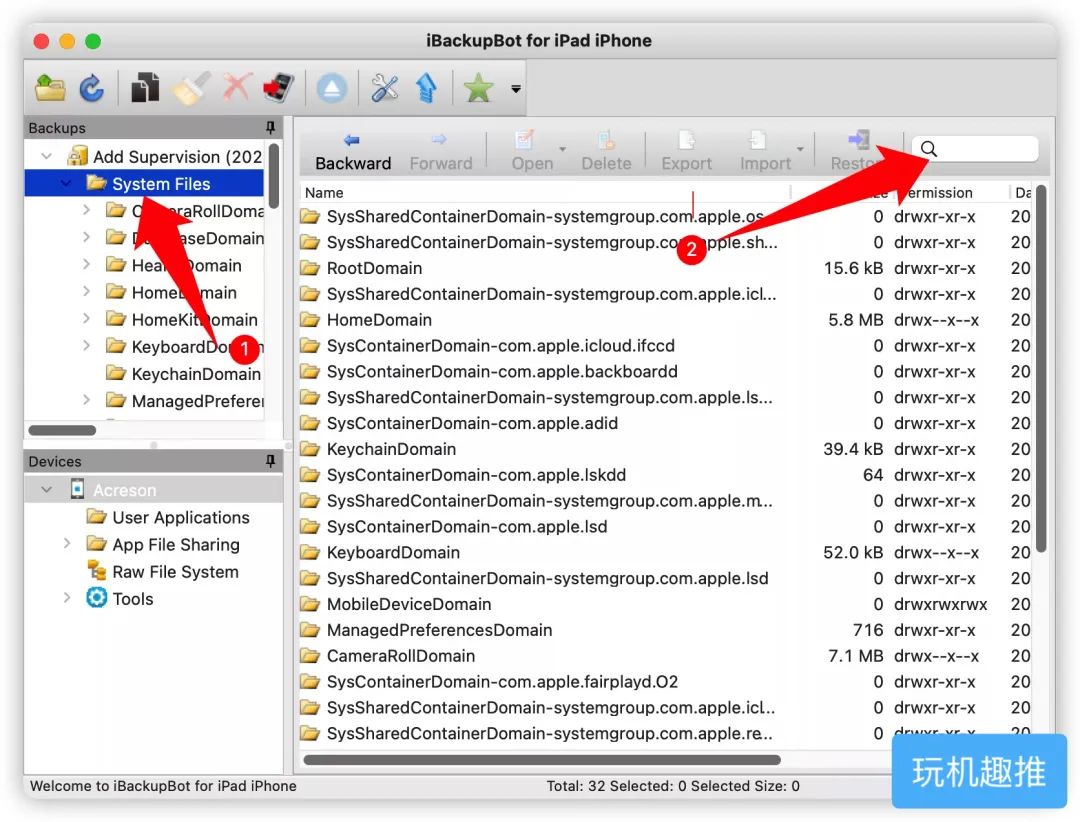Expand the ManagedPreferences tree node
1080x822 pixels.
pyautogui.click(x=86, y=400)
